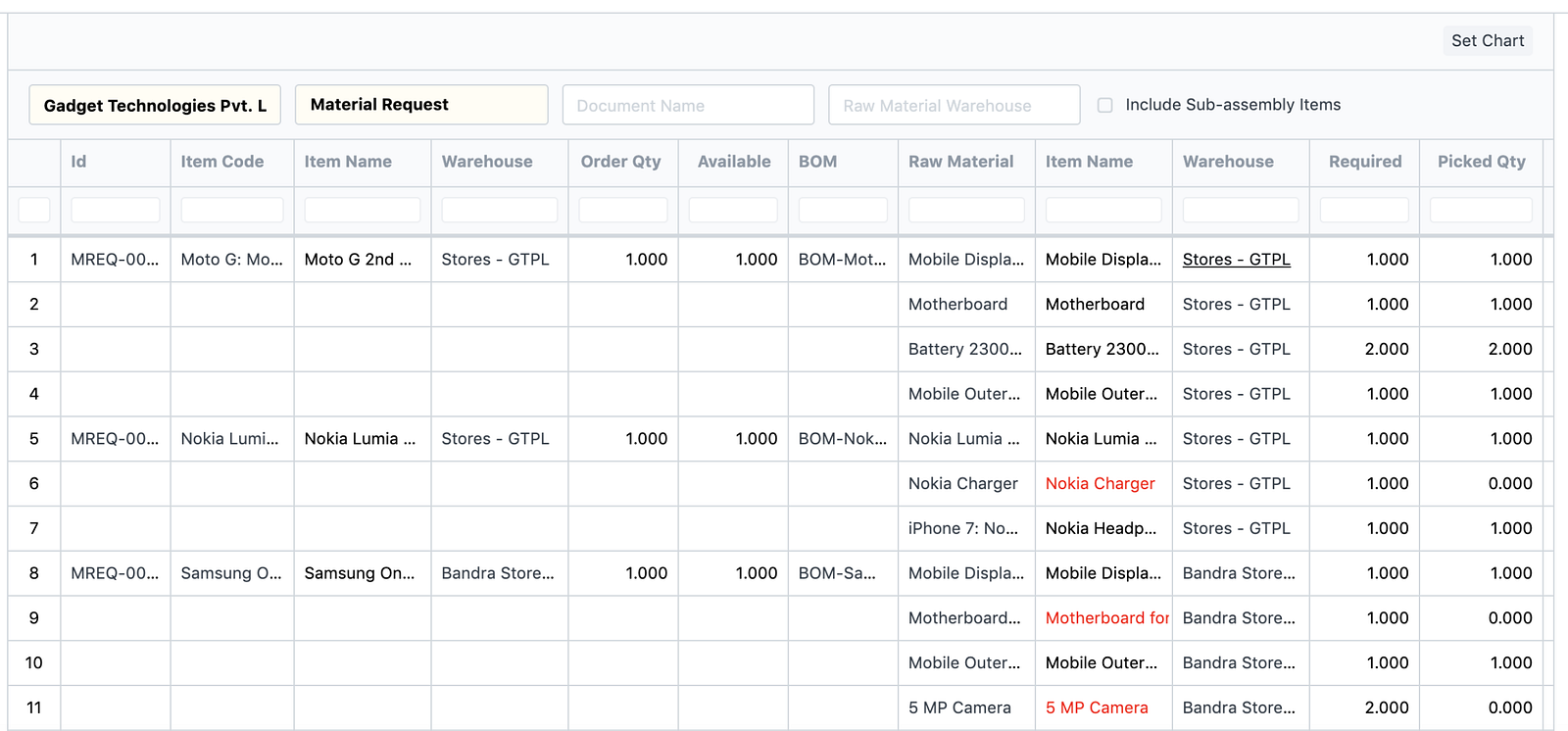The height and width of the screenshot is (731, 1568).
Task: Click the filter box under Picked Qty
Action: 1481,210
